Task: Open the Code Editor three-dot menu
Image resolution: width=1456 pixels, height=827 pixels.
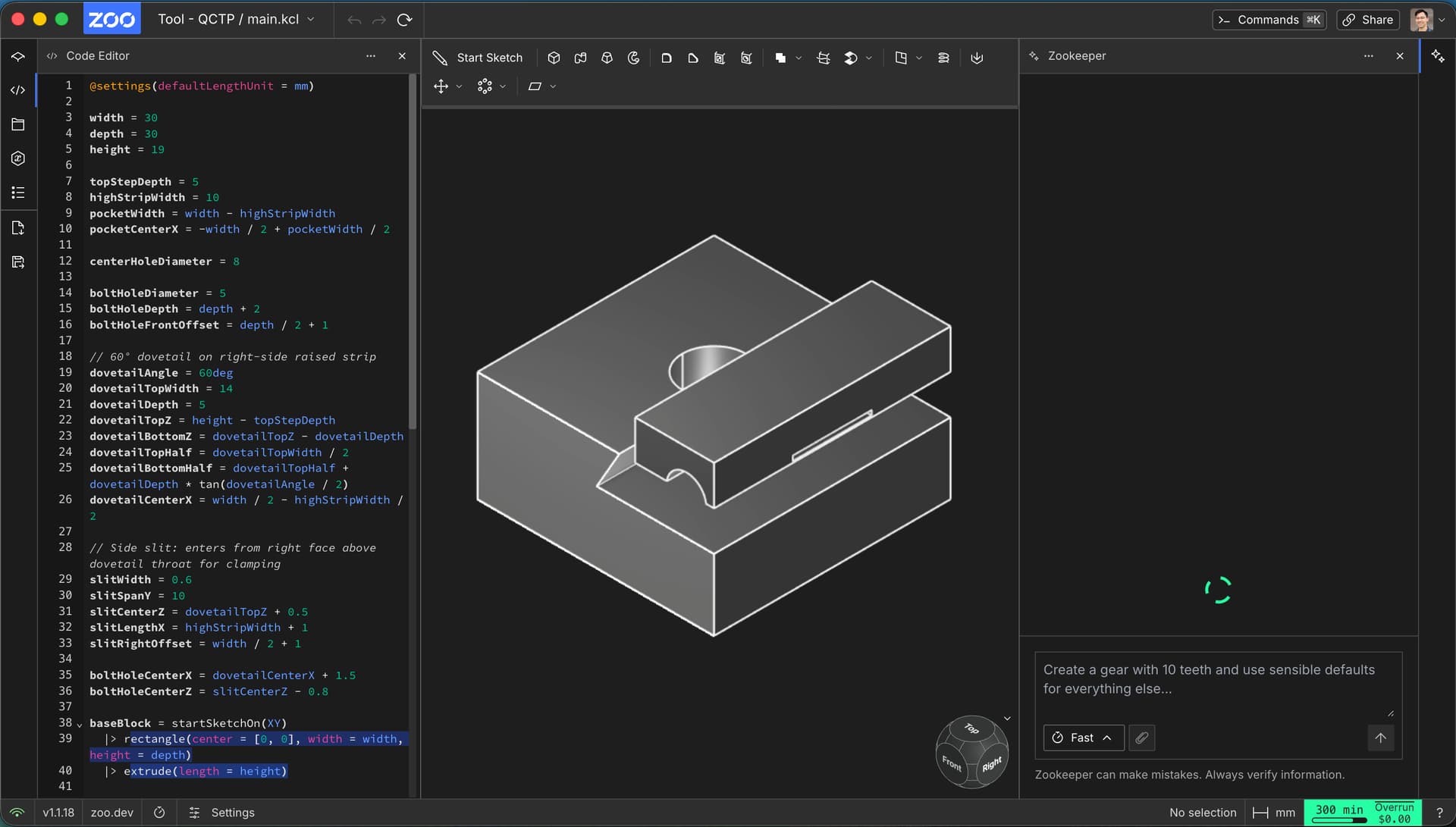Action: point(371,56)
